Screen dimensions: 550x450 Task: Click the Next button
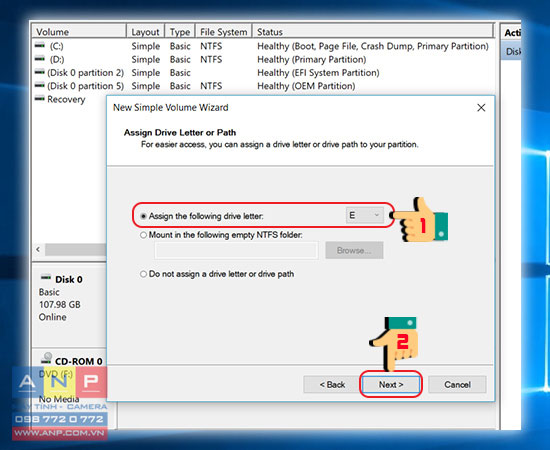[x=391, y=385]
